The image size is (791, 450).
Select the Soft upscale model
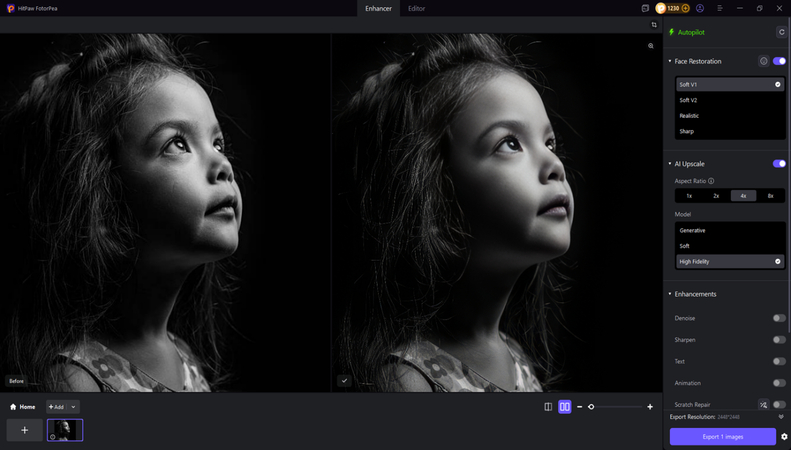click(x=730, y=246)
